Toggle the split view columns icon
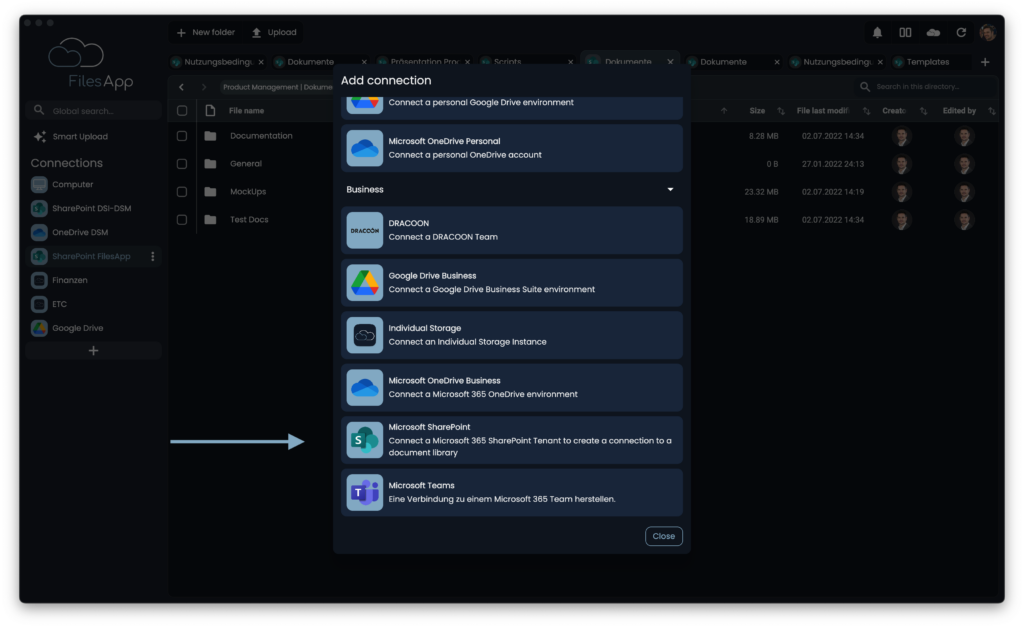The width and height of the screenshot is (1024, 627). [905, 32]
